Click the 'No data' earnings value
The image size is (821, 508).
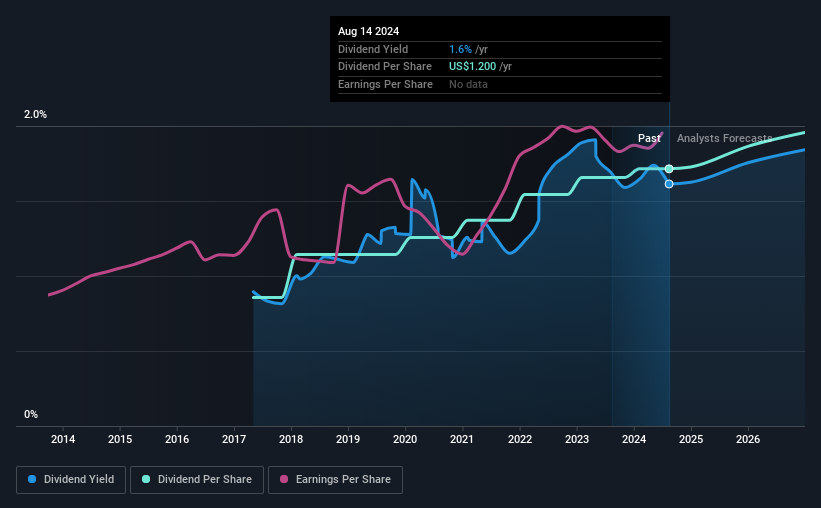468,84
